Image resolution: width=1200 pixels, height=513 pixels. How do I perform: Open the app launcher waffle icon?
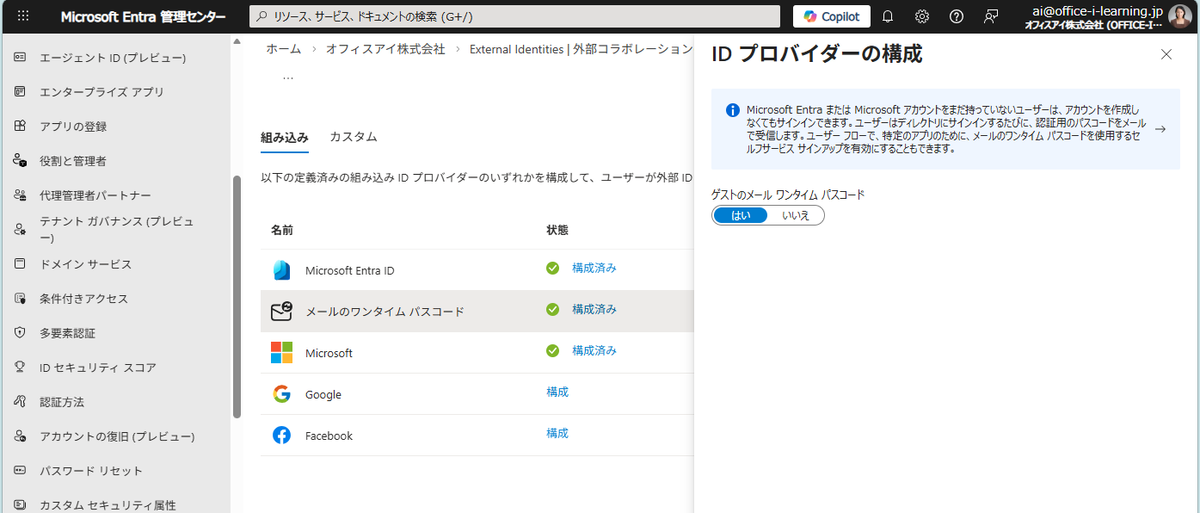[23, 17]
